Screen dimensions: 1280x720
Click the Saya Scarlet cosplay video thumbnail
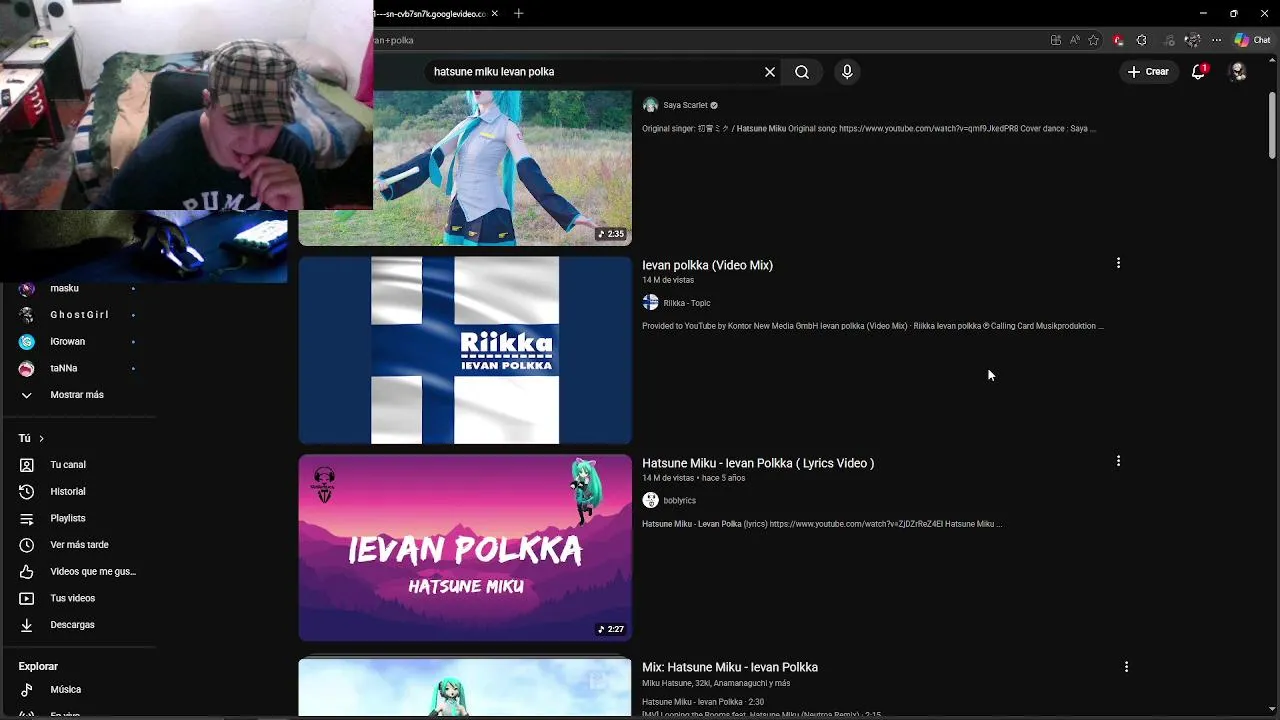pos(502,167)
